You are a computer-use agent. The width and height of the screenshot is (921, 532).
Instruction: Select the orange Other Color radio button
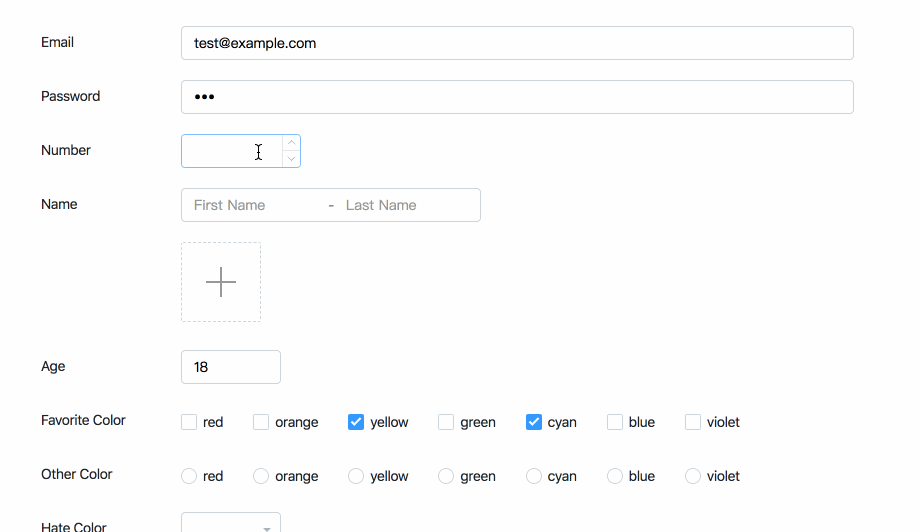pos(261,476)
